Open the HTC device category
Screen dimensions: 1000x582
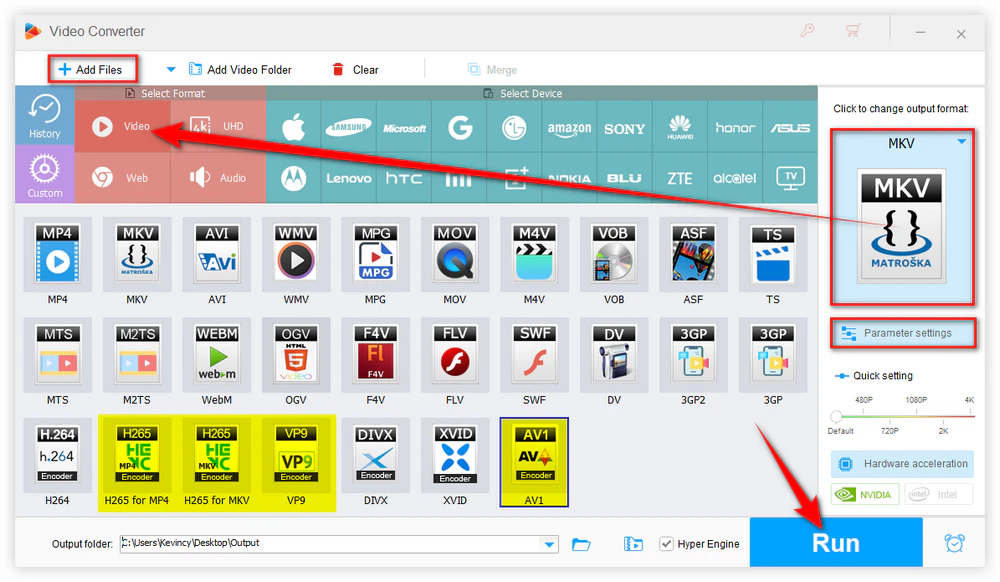[x=404, y=178]
